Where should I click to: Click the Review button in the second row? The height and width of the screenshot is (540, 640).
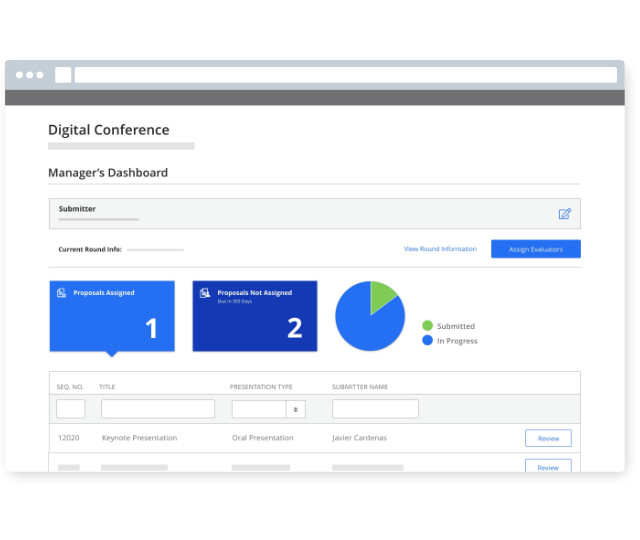[548, 466]
